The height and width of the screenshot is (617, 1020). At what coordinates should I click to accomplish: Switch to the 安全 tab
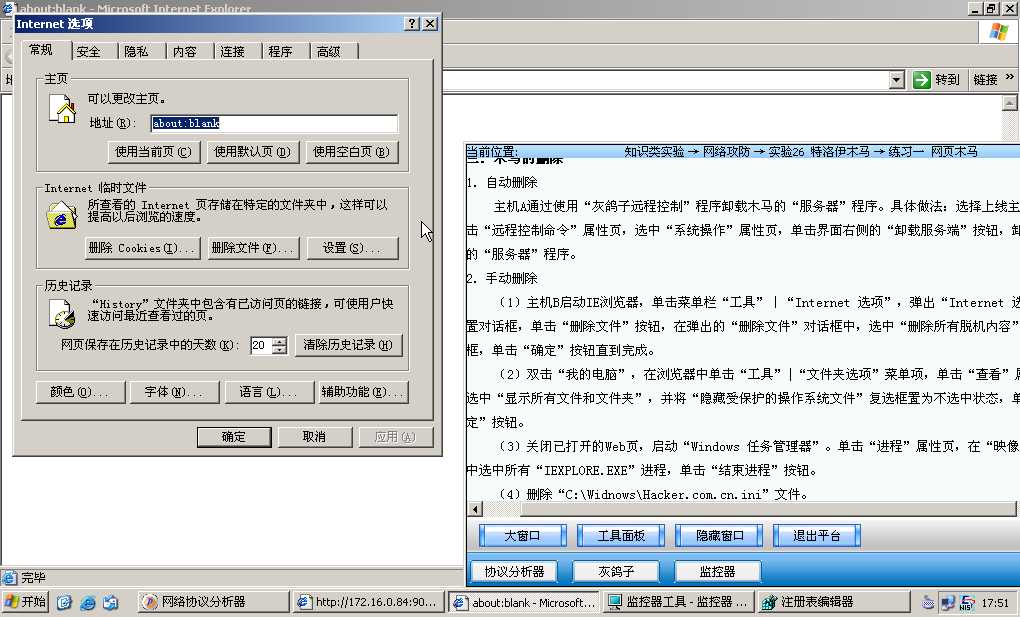pyautogui.click(x=88, y=51)
